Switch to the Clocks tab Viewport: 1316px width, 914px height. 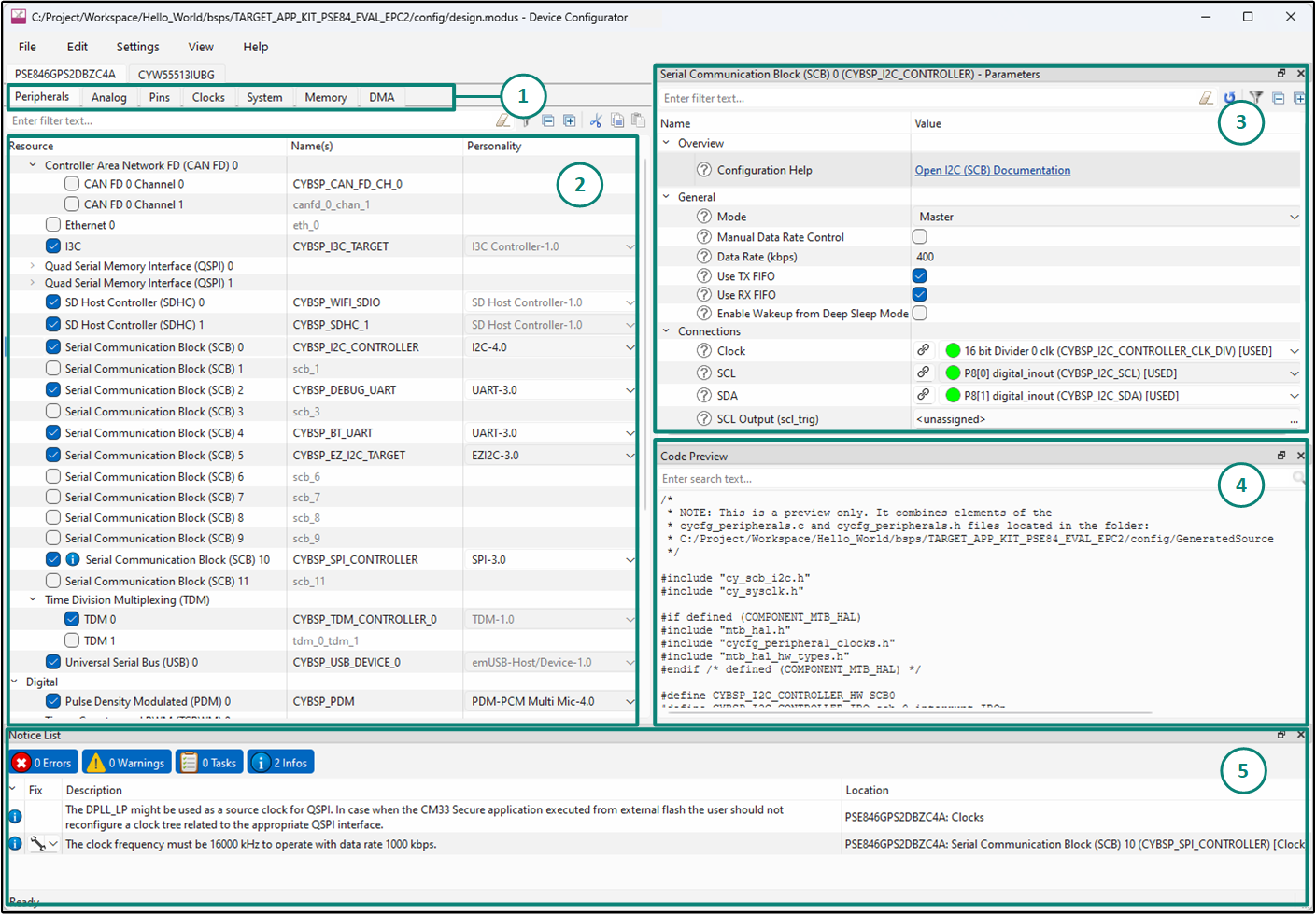pyautogui.click(x=208, y=97)
